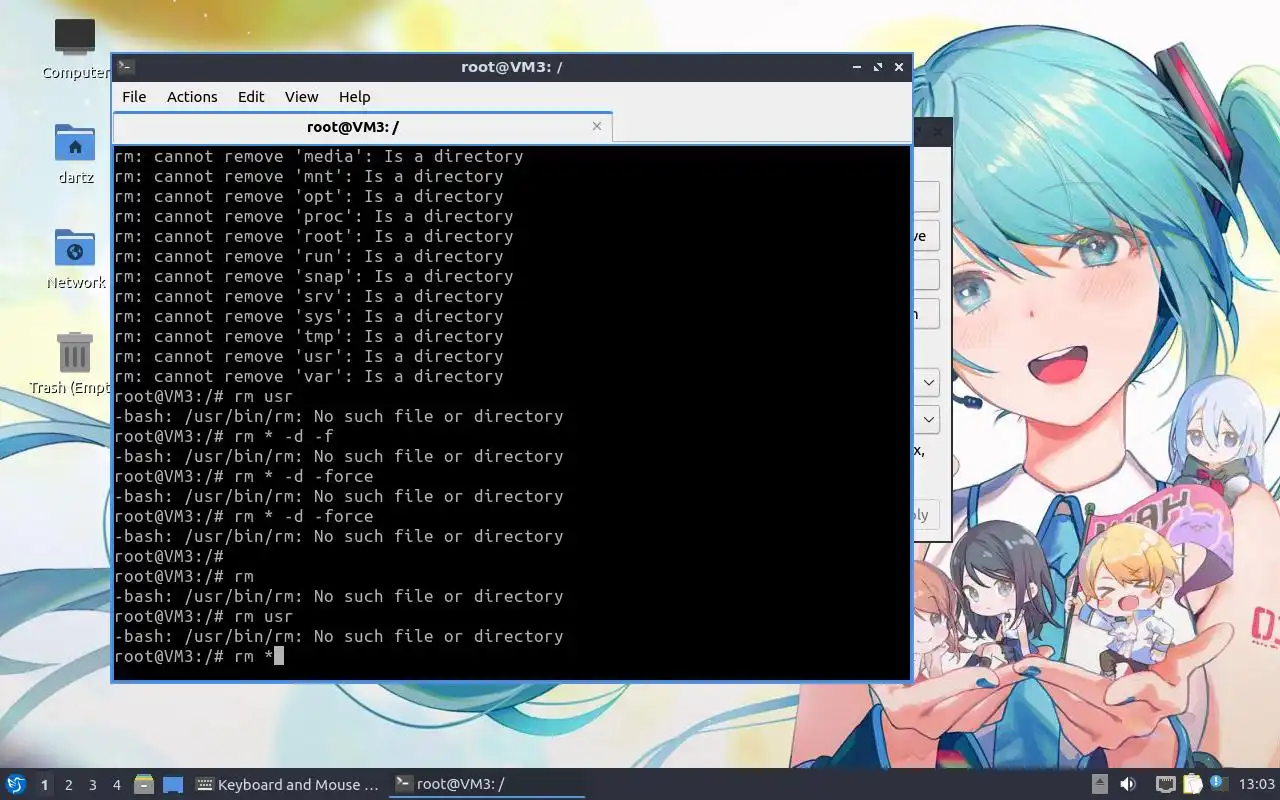Click the 13:03 clock in the panel

point(1257,784)
